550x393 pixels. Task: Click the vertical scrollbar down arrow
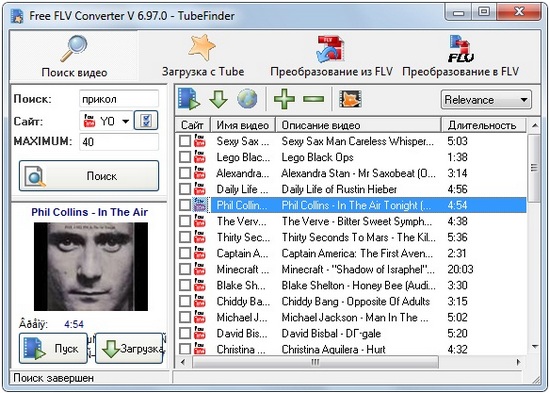(x=535, y=347)
